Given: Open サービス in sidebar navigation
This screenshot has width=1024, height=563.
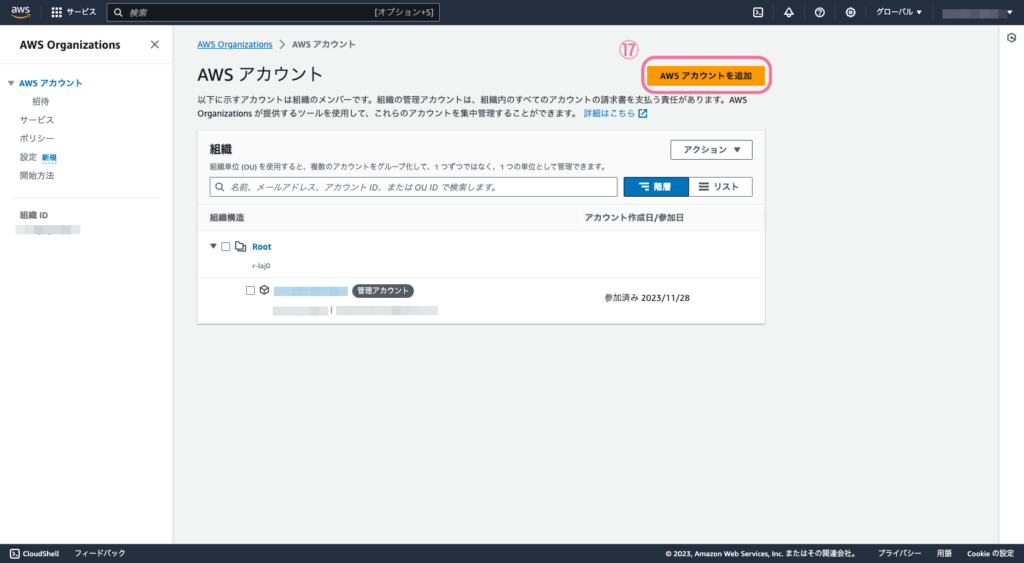Looking at the screenshot, I should (x=37, y=120).
